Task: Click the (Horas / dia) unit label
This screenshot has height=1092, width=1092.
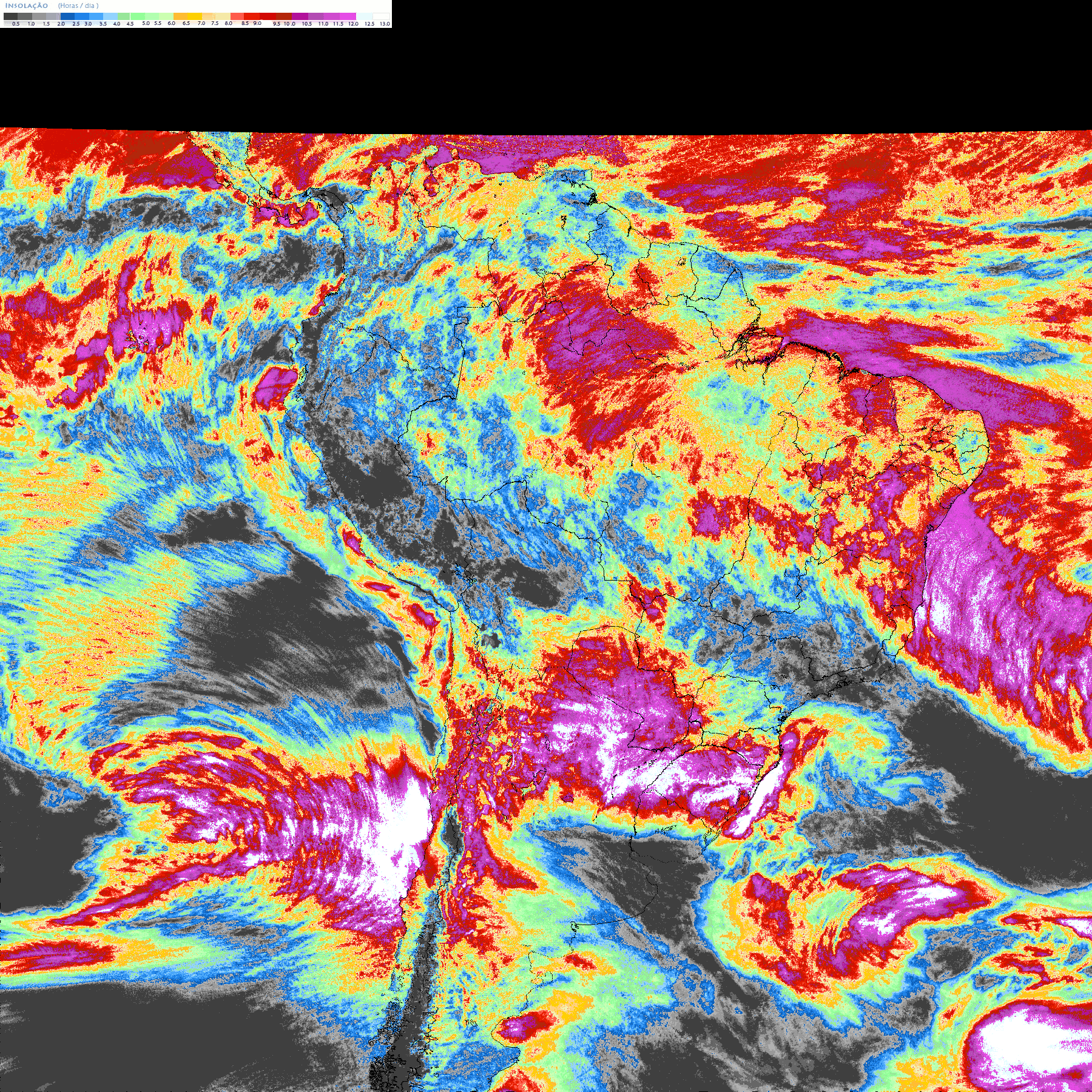Action: pos(78,5)
